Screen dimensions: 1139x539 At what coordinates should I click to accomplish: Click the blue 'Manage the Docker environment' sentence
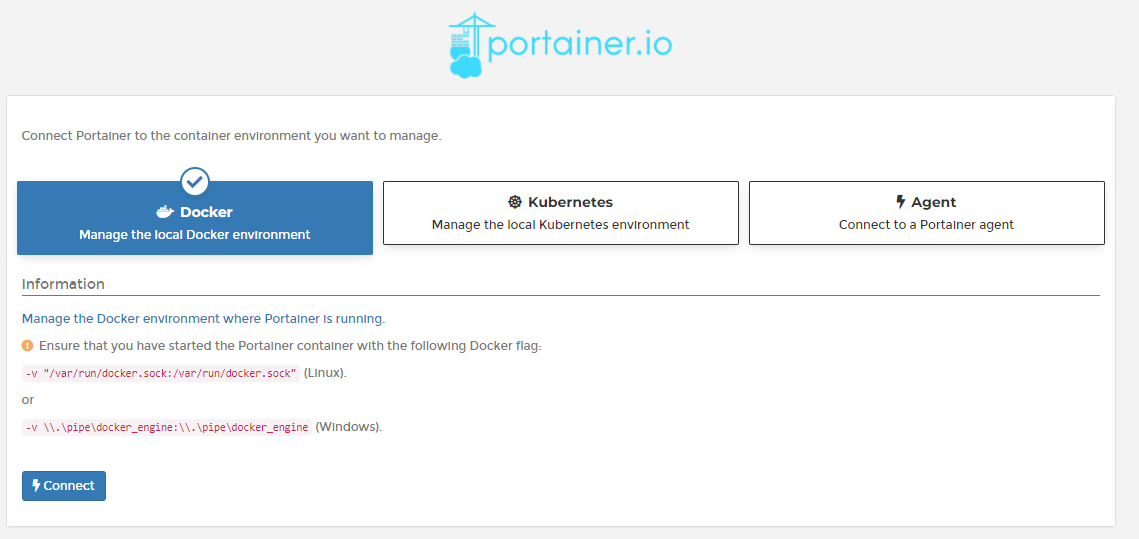coord(203,318)
